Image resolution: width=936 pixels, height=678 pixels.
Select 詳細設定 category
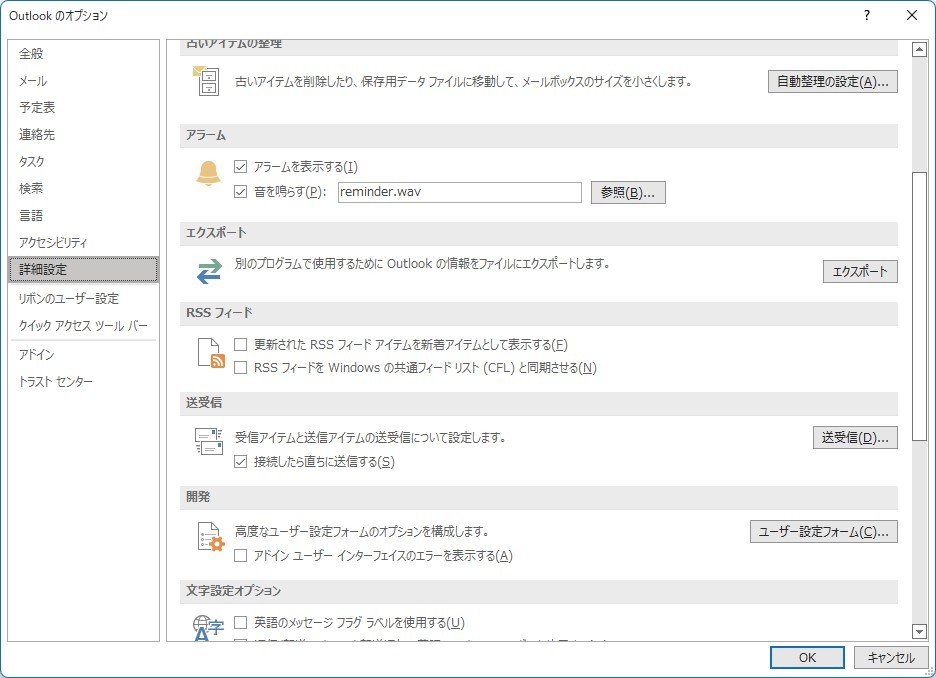[84, 269]
